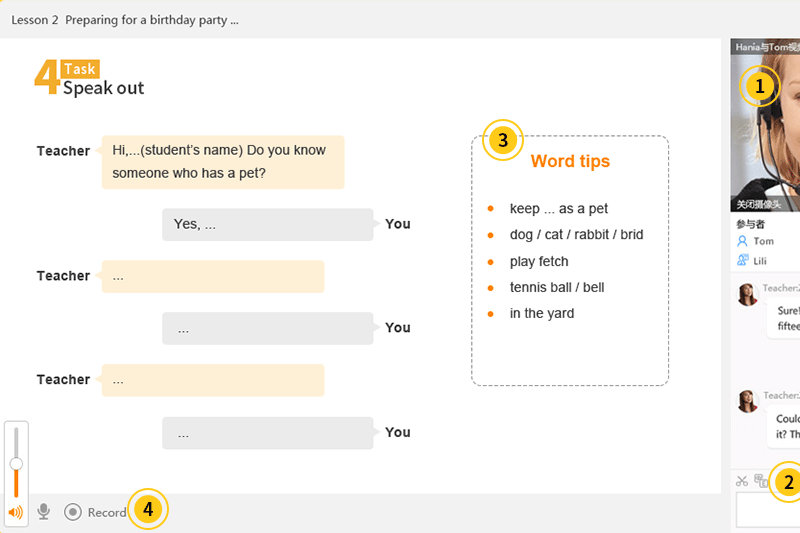Click Lili's participant icon
This screenshot has height=533, width=800.
742,259
